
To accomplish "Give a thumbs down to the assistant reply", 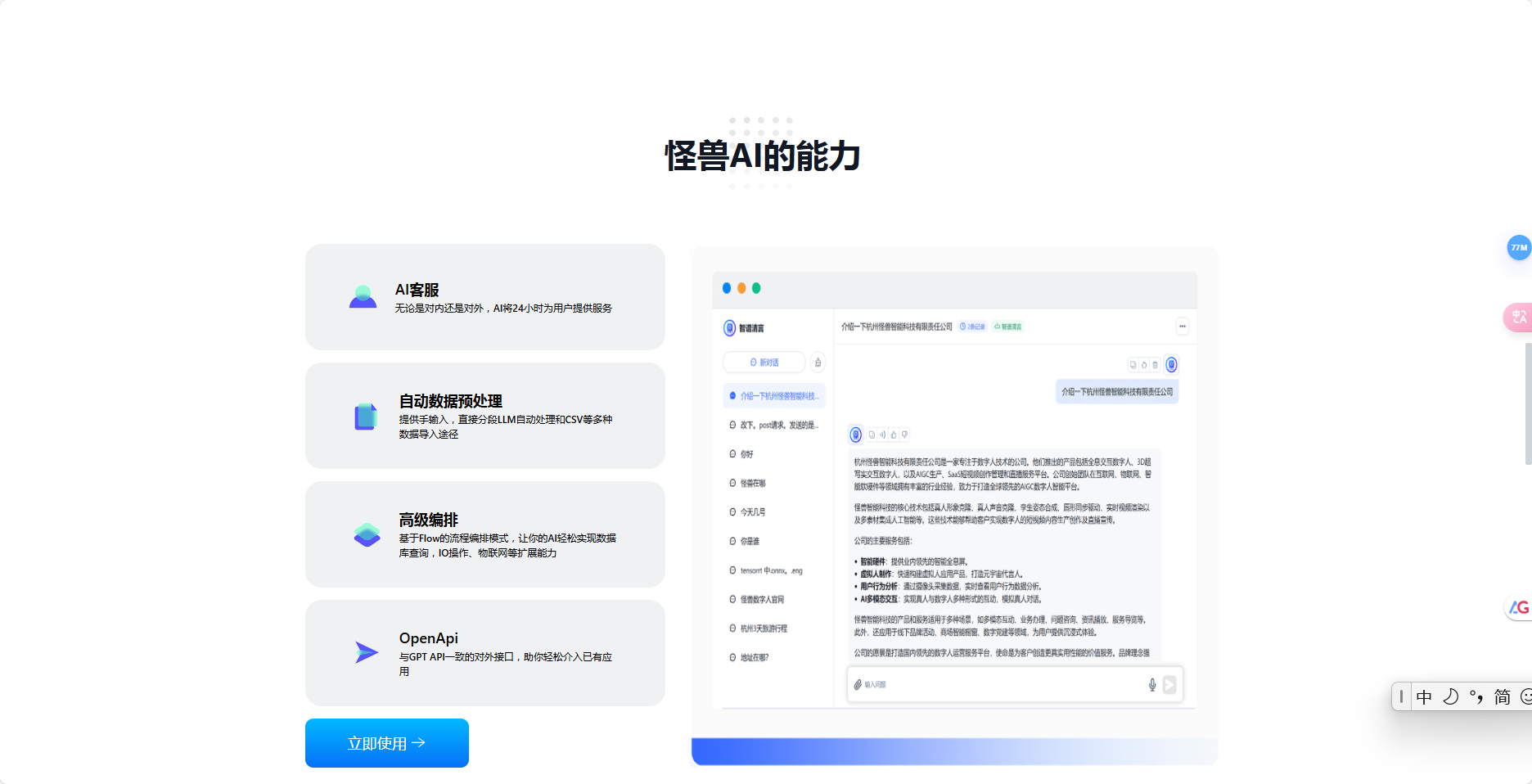I will tap(904, 434).
